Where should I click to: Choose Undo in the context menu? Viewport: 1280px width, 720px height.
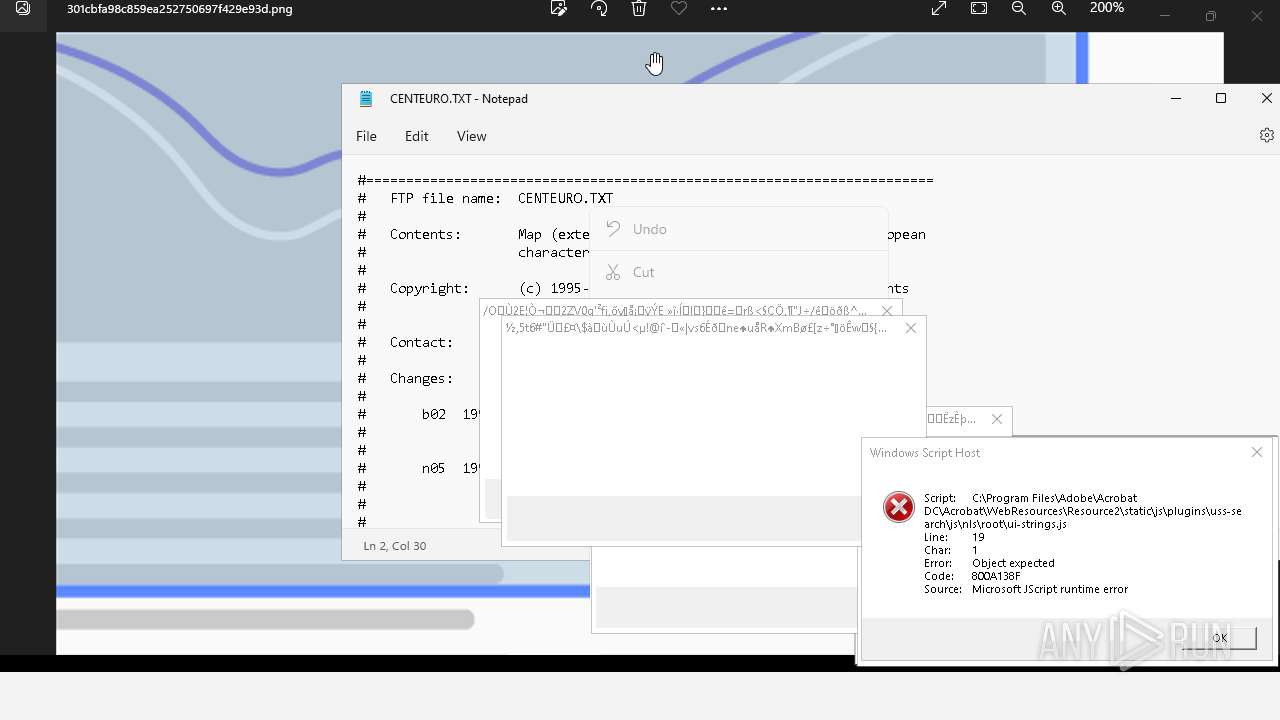tap(739, 229)
